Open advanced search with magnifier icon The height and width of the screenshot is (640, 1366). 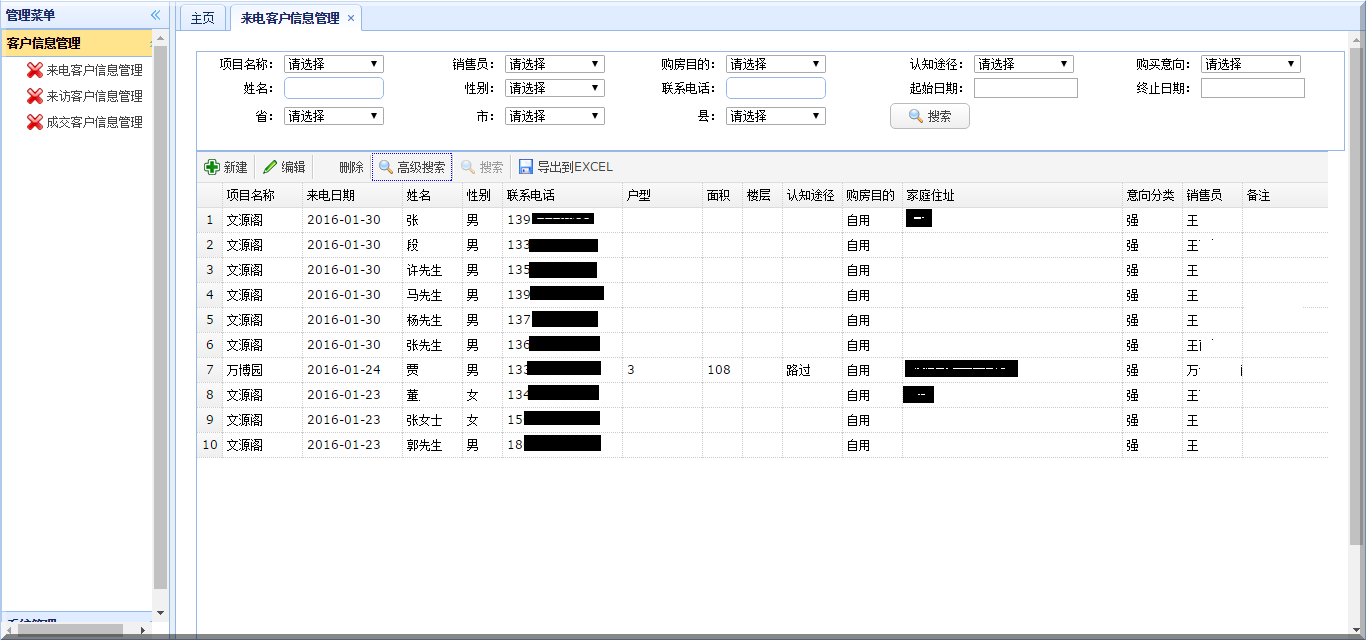click(386, 167)
